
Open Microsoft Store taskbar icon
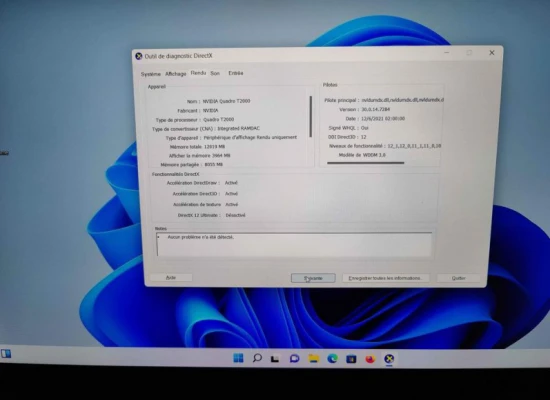[x=351, y=359]
